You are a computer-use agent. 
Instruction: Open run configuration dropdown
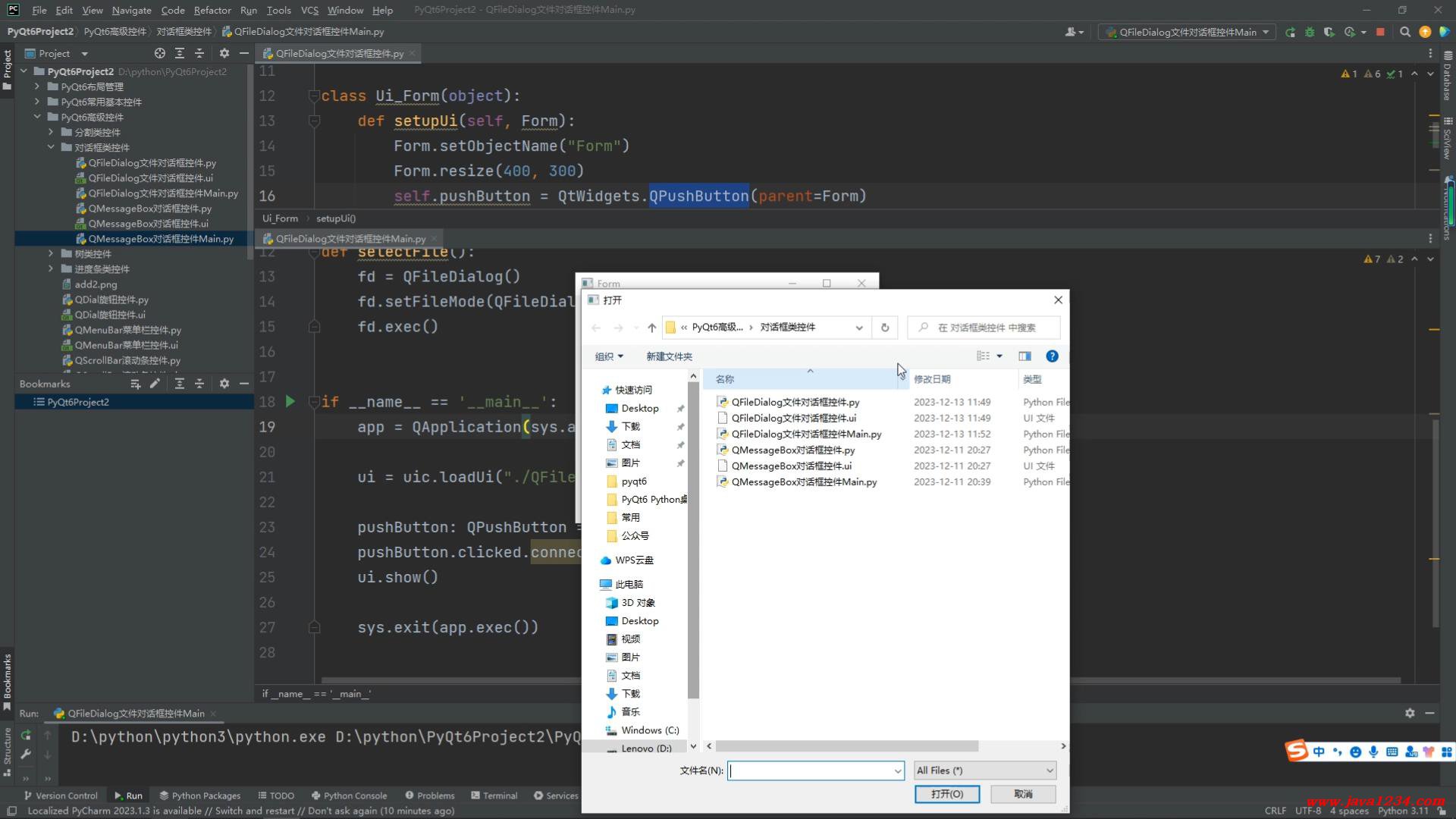(x=1187, y=32)
